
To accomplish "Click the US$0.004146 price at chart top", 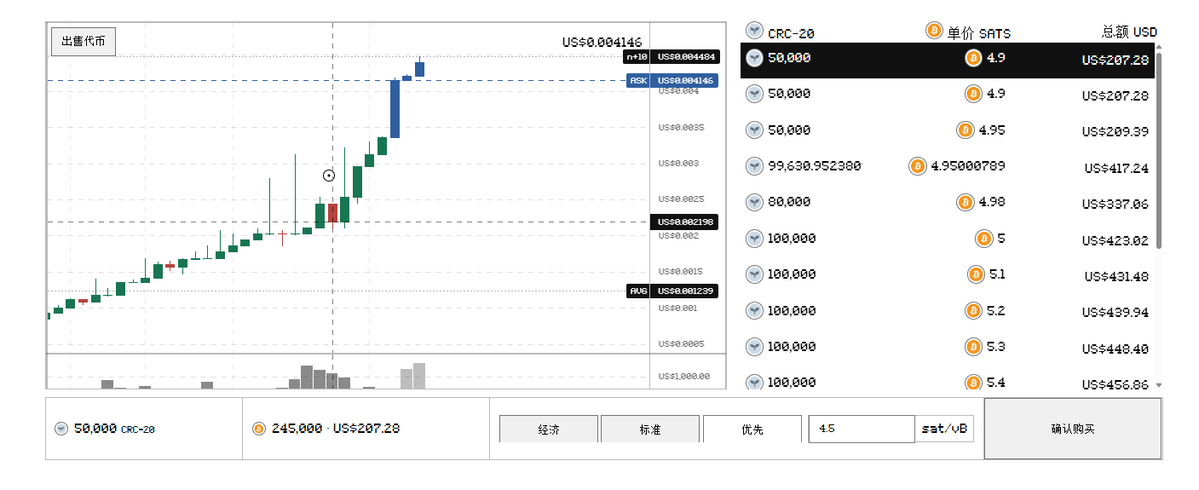I will [602, 42].
